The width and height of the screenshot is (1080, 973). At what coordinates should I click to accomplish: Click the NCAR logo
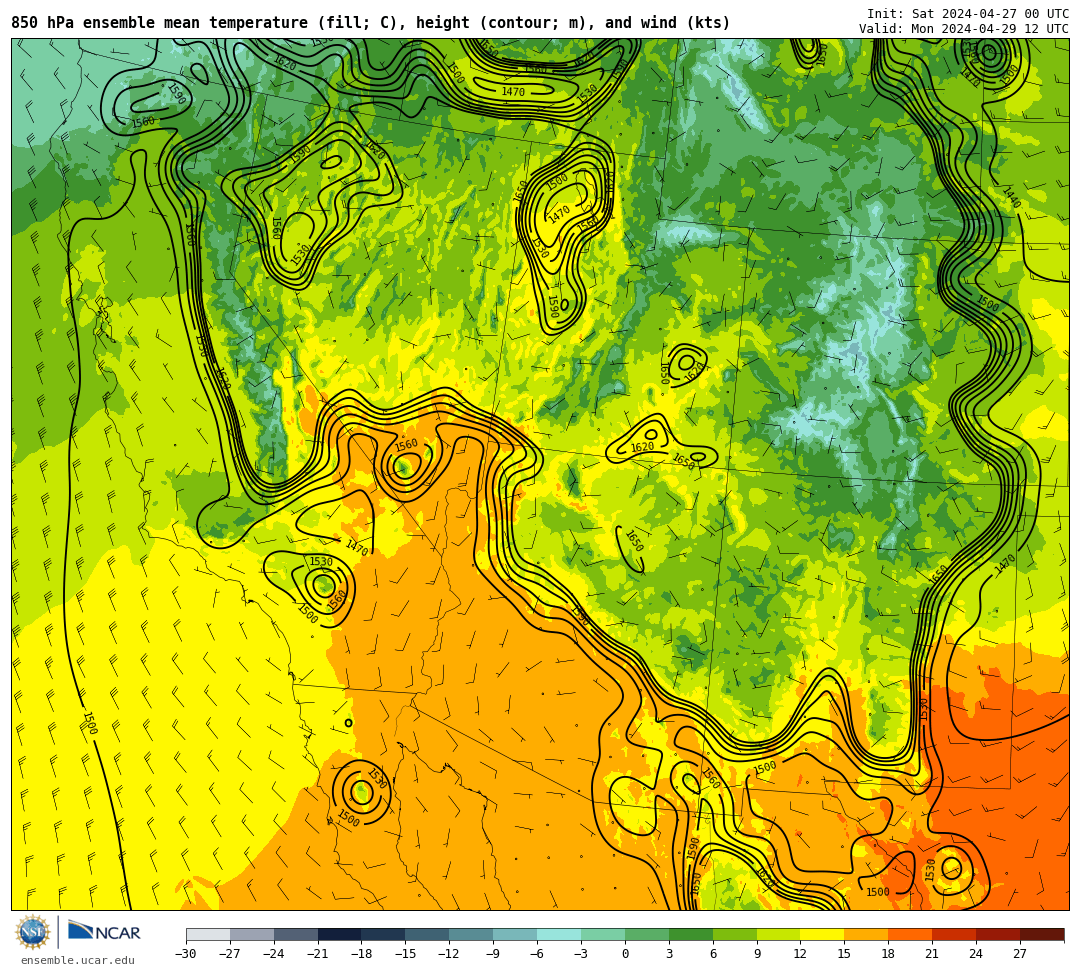104,932
